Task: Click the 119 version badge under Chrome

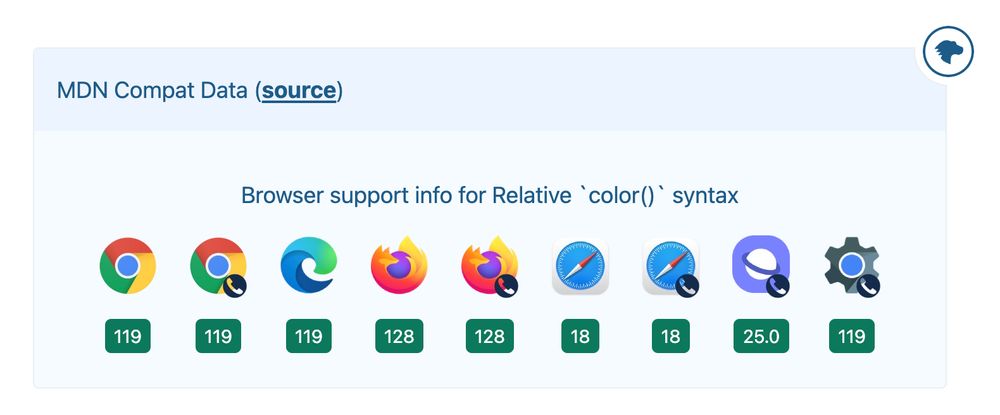Action: [x=128, y=336]
